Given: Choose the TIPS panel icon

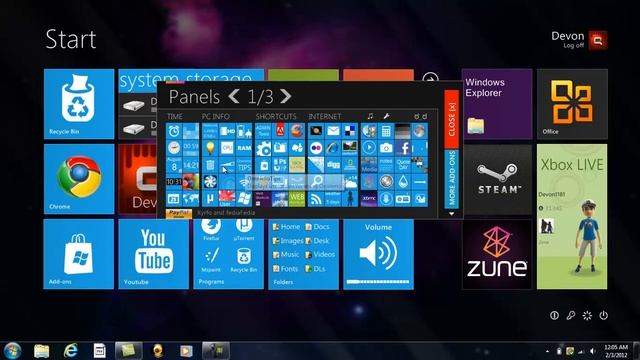Looking at the screenshot, I should pyautogui.click(x=244, y=165).
